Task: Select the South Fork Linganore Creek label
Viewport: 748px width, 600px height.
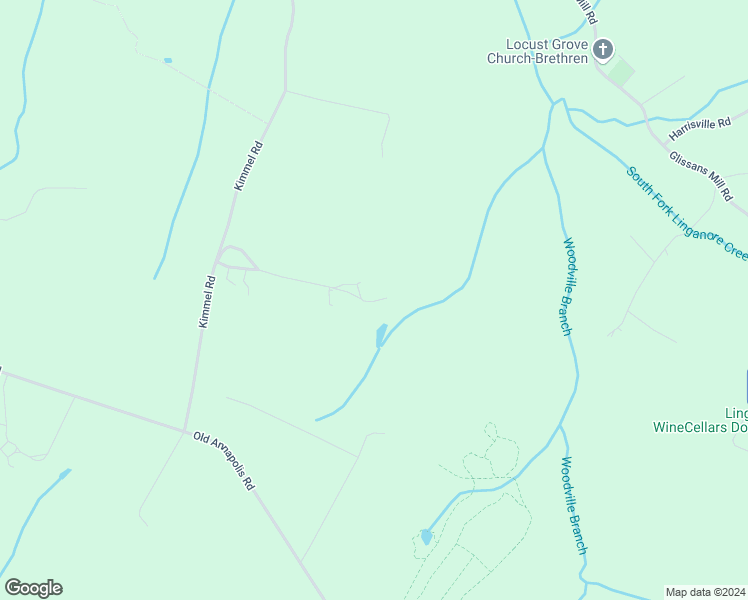Action: click(687, 213)
